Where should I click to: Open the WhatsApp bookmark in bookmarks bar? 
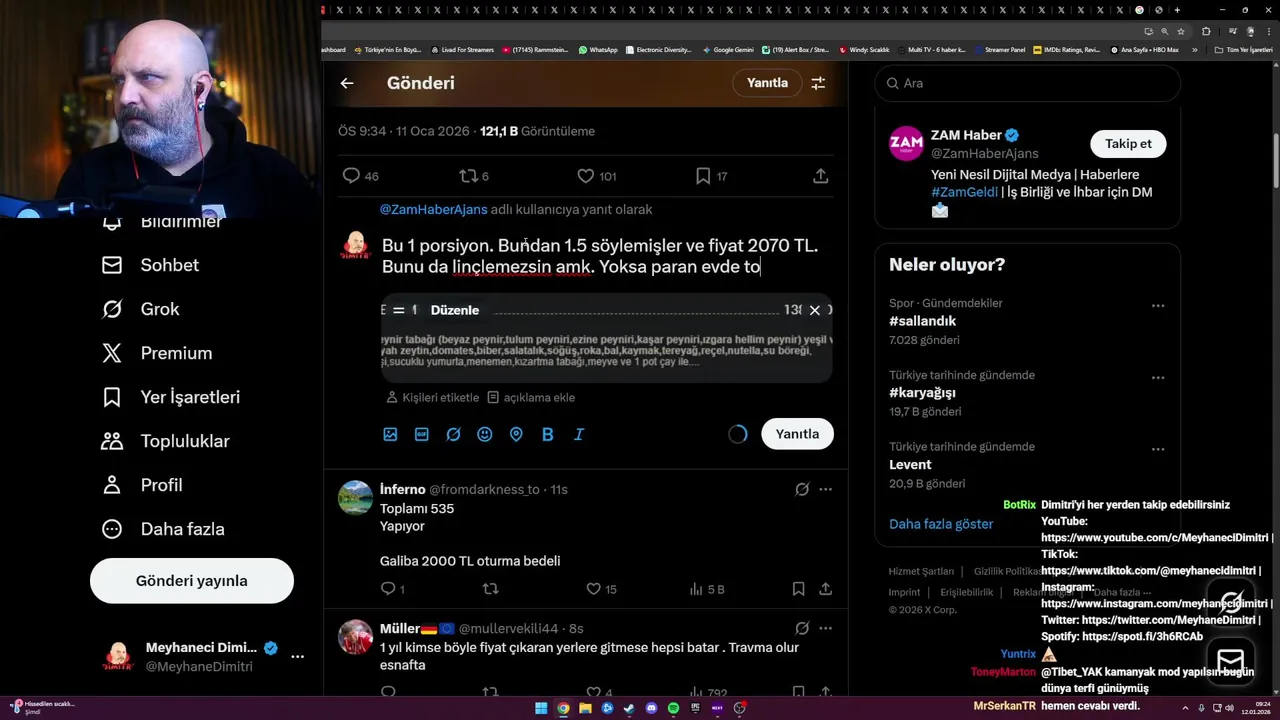(x=598, y=49)
